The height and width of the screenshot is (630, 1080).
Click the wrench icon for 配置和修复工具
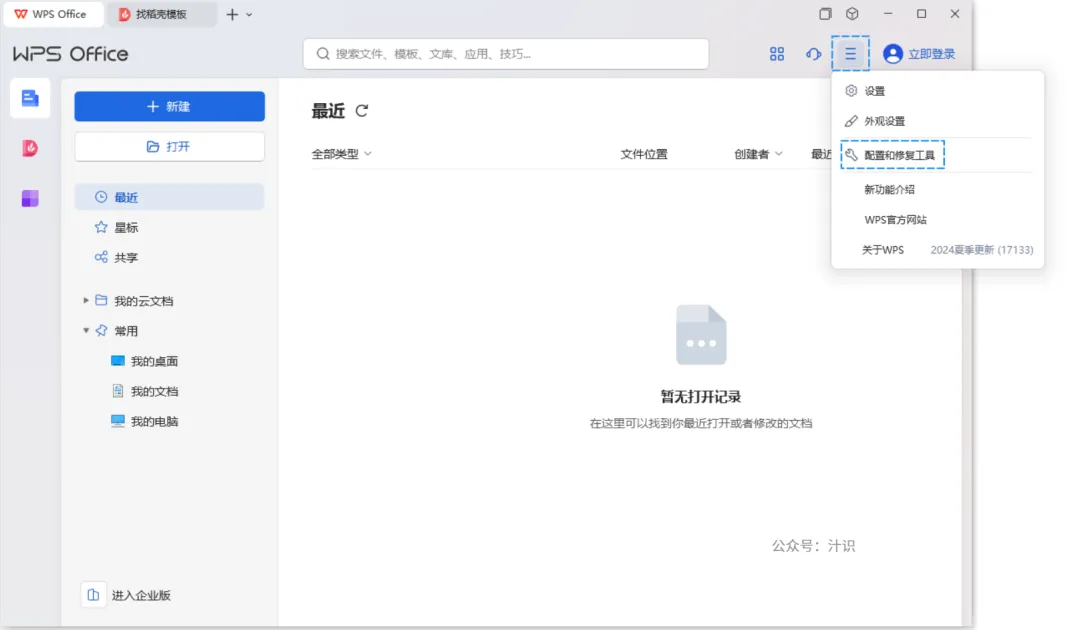[x=851, y=155]
